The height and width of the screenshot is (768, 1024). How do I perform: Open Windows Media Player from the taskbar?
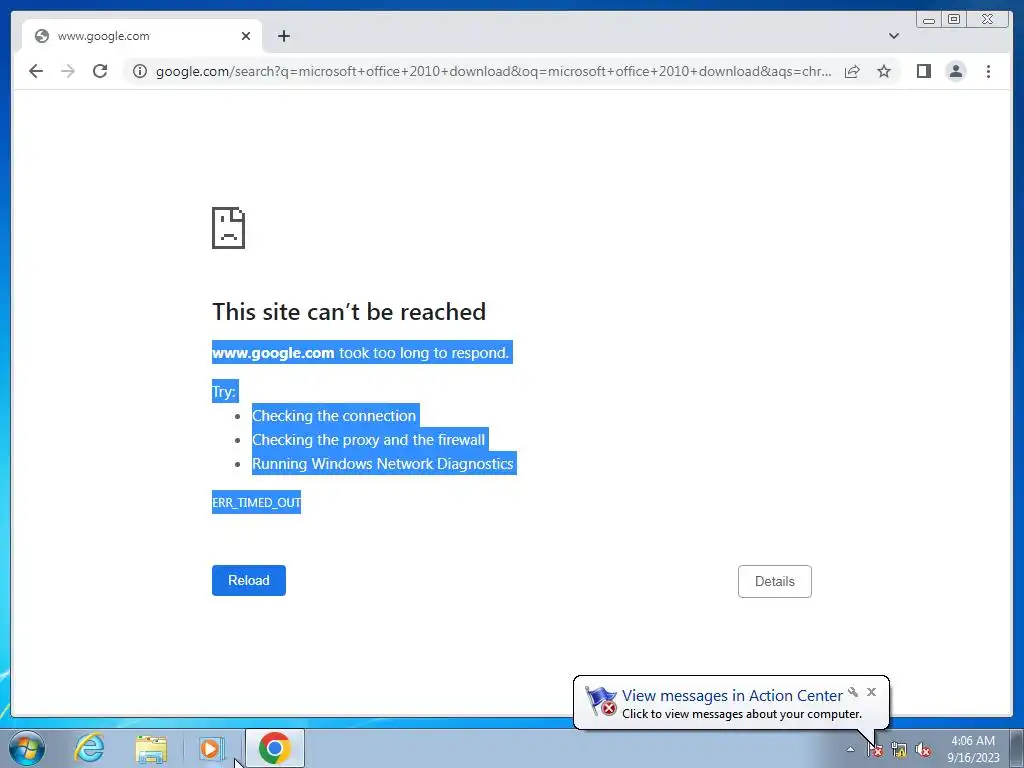[211, 748]
